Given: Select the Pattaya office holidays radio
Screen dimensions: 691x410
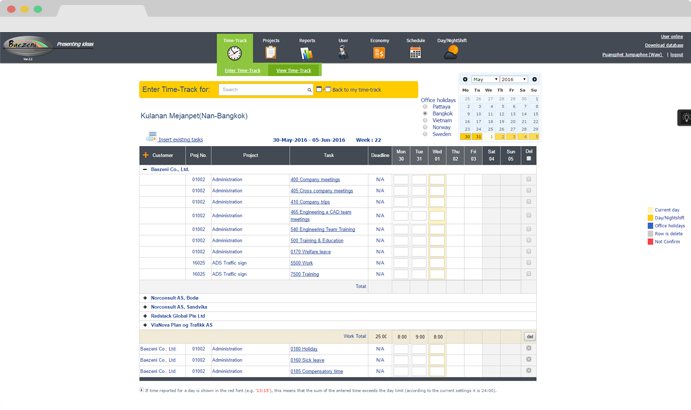Looking at the screenshot, I should click(x=425, y=107).
